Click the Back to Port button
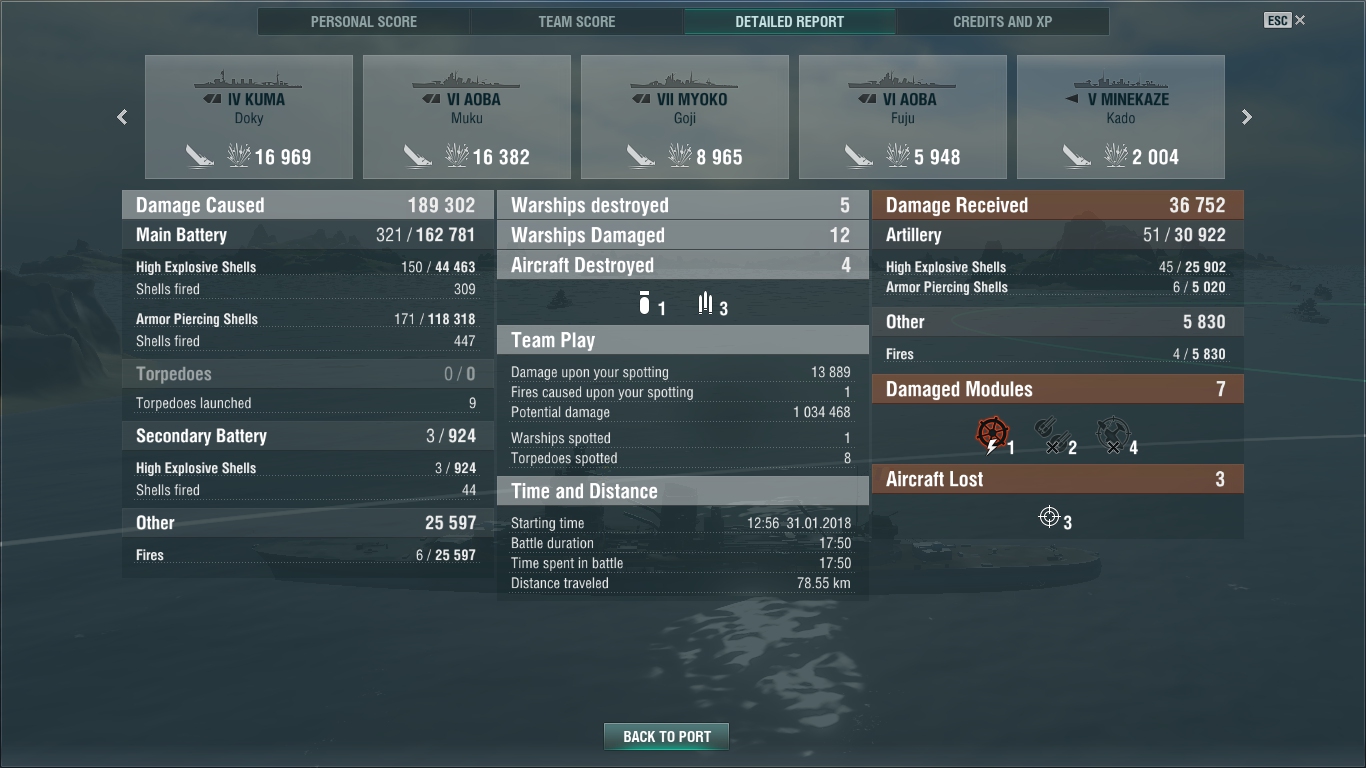 pos(666,736)
